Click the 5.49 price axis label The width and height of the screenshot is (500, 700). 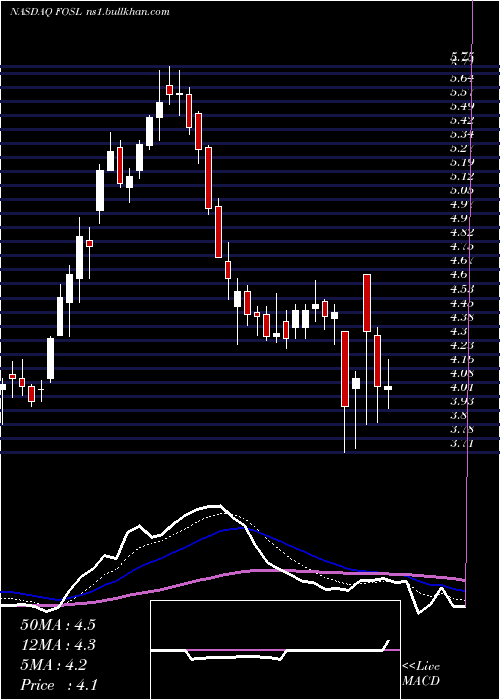(462, 106)
